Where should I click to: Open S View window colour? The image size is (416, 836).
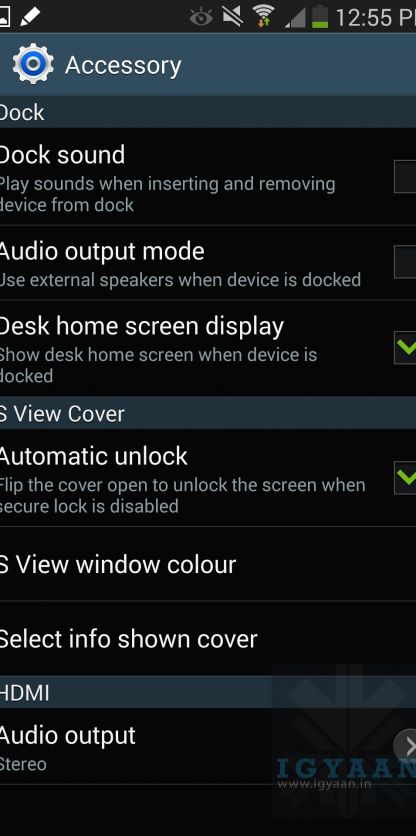[x=208, y=565]
